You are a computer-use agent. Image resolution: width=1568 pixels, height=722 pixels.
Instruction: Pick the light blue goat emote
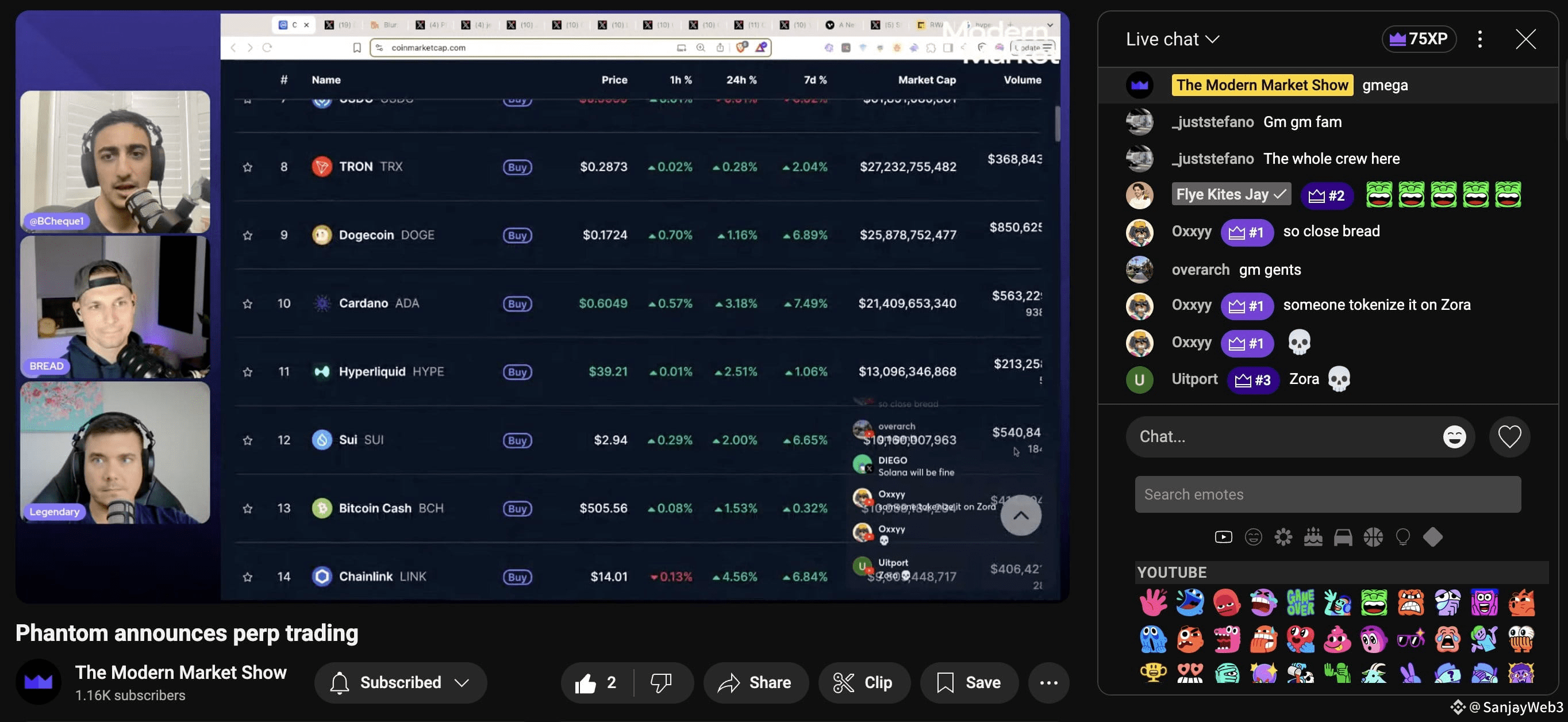tap(1374, 673)
